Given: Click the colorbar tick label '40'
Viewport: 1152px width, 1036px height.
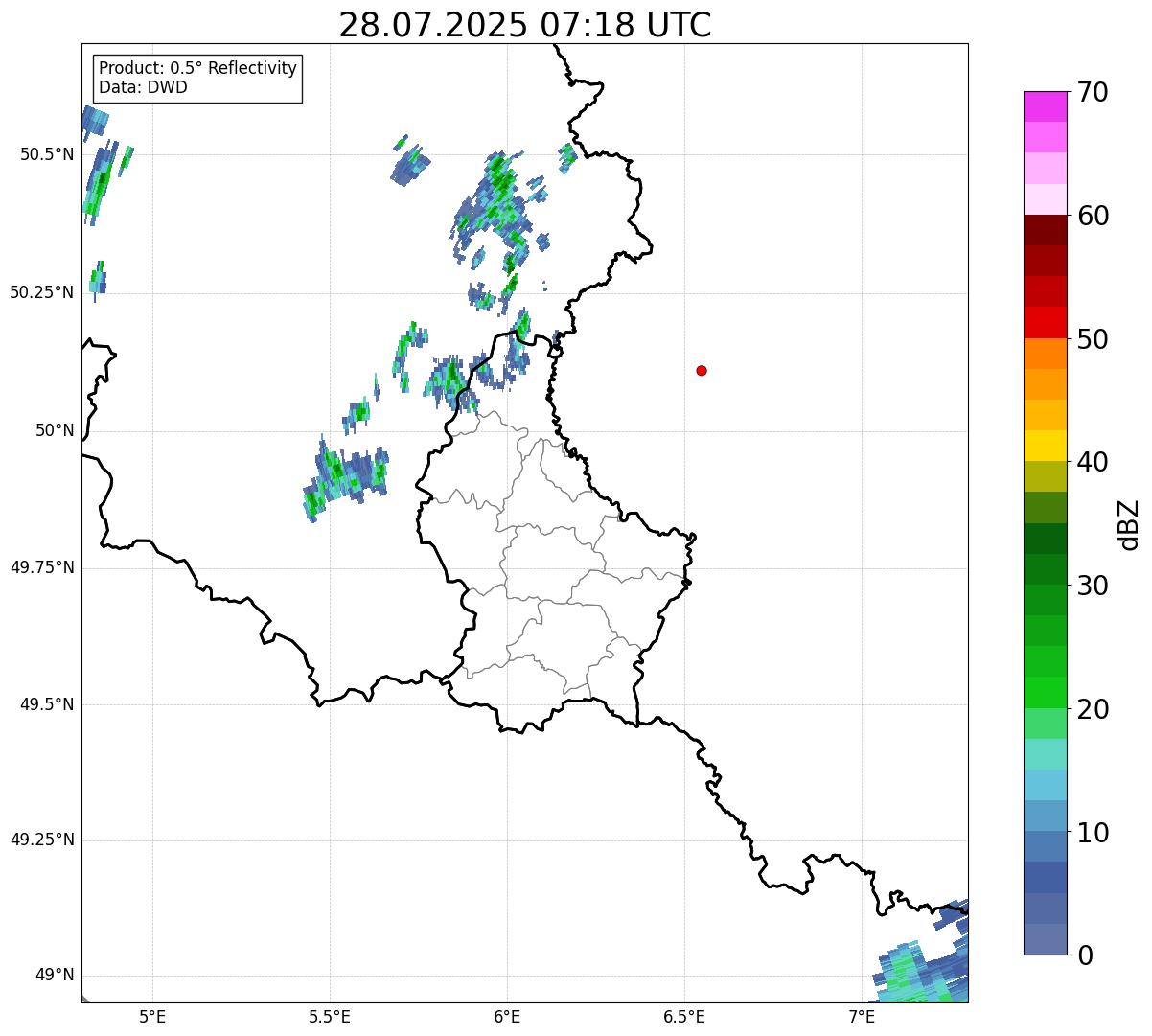Looking at the screenshot, I should pyautogui.click(x=1093, y=463).
